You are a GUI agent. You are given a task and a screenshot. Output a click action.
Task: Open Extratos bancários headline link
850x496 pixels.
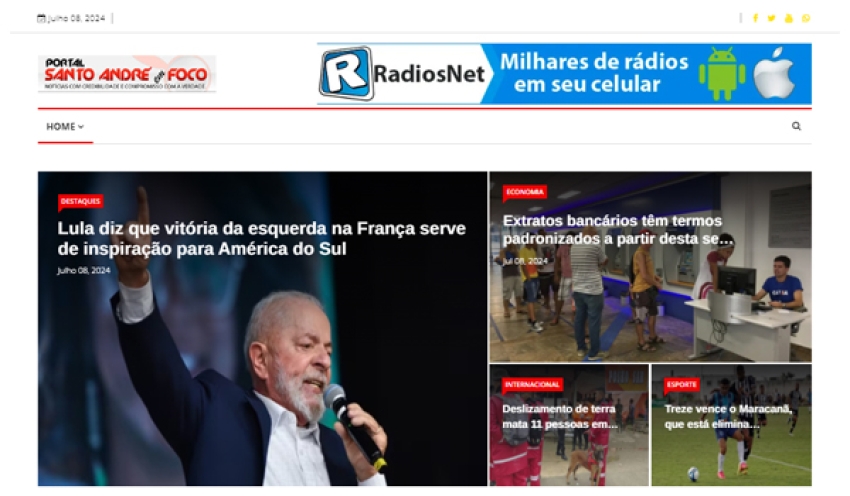(617, 230)
